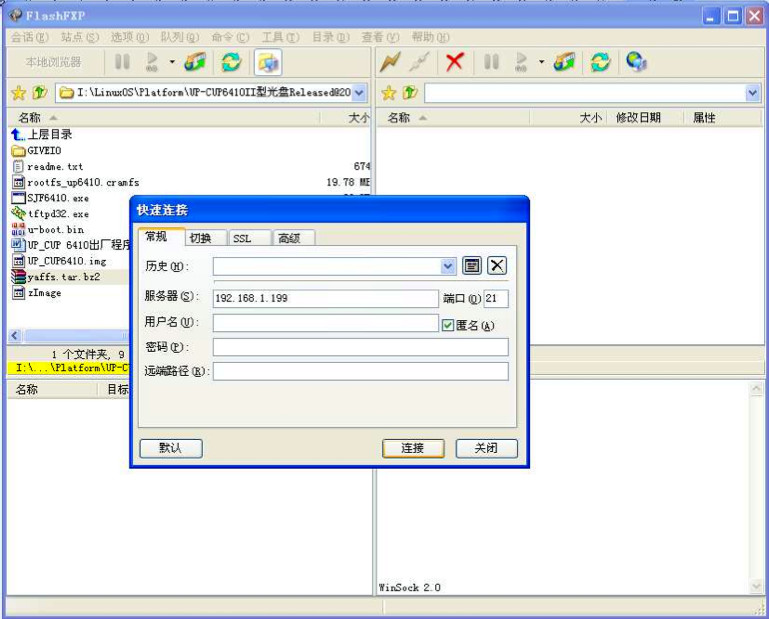Click the 远端路径 remote path field

360,371
